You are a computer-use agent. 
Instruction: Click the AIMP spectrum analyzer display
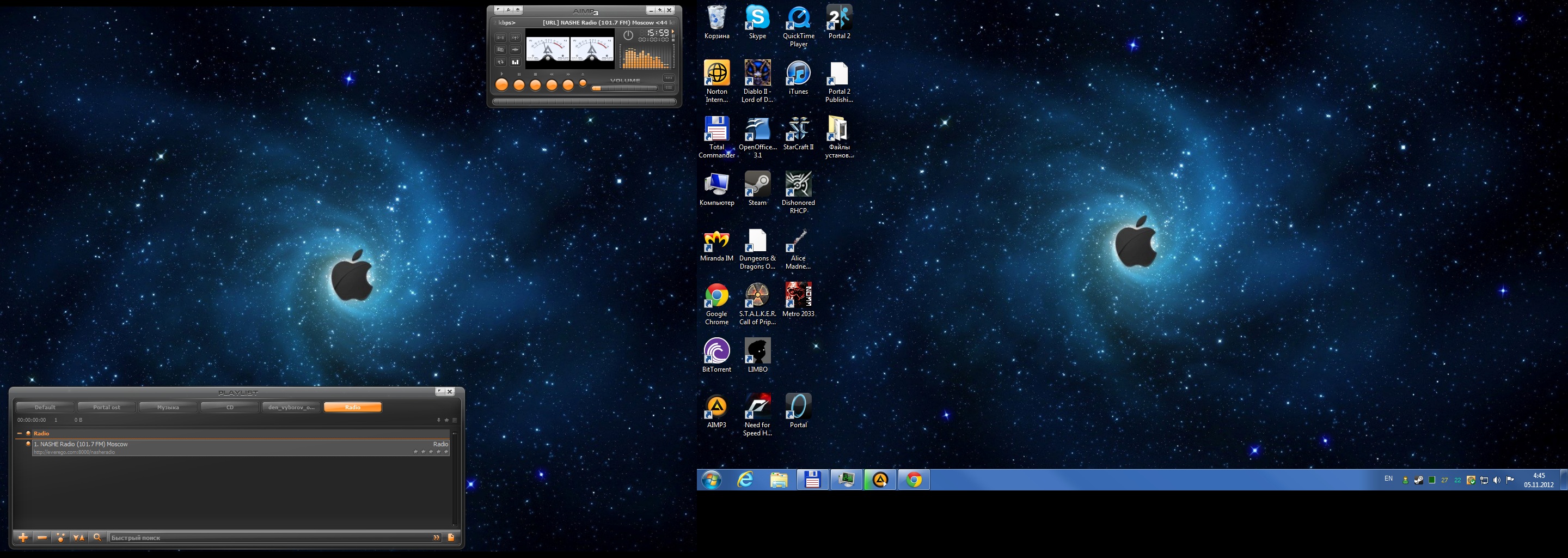646,57
